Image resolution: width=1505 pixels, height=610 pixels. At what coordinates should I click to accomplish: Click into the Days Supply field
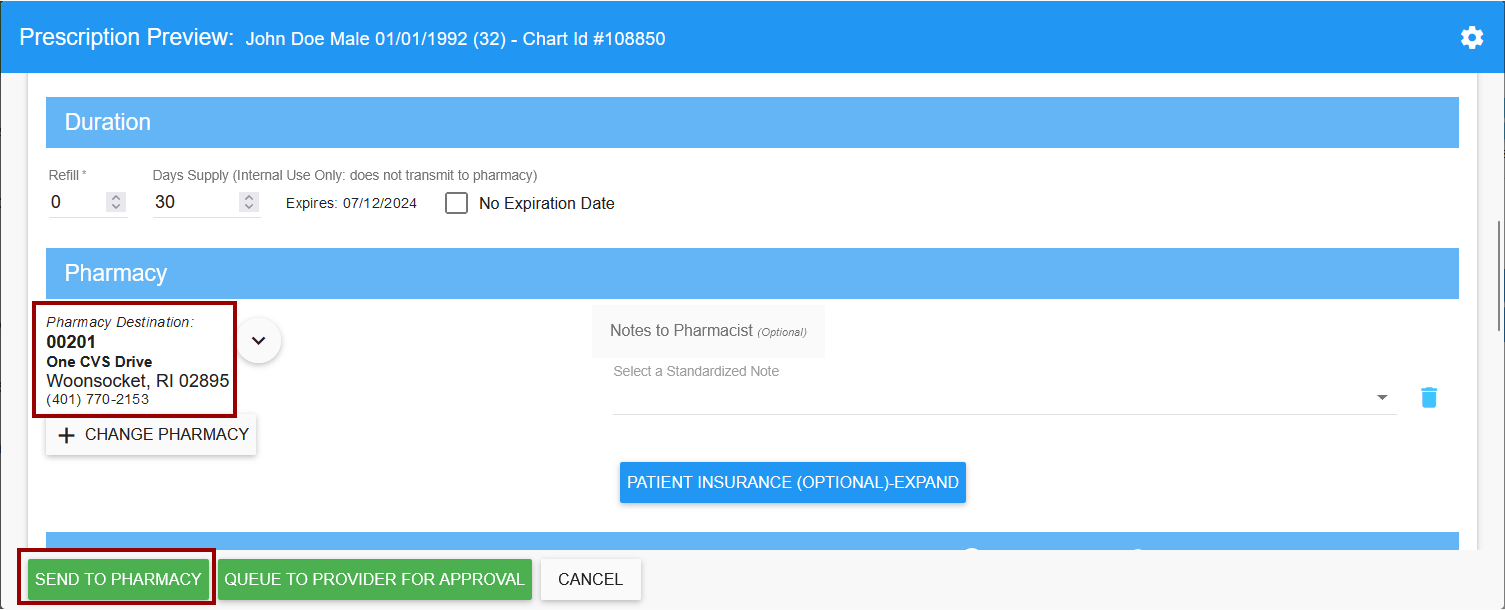pos(194,202)
